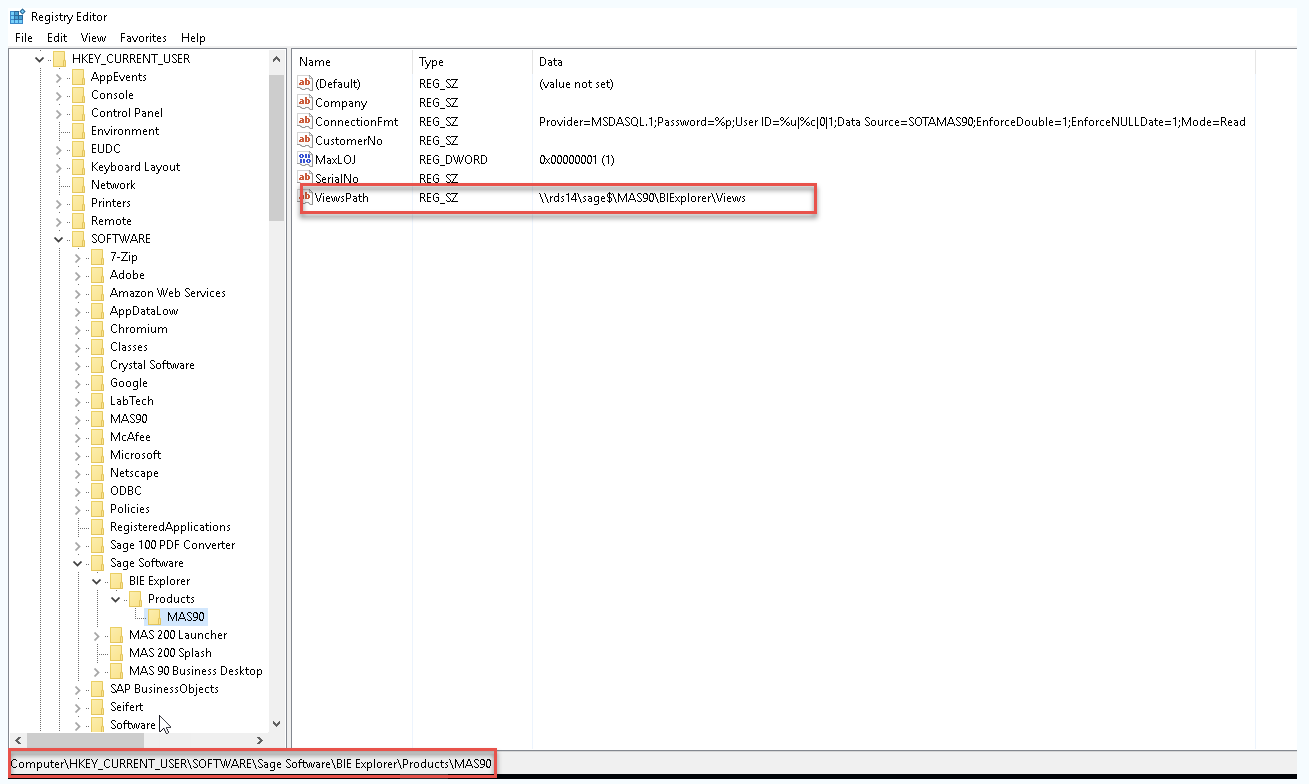1309x784 pixels.
Task: Expand the 7-Zip key
Action: (78, 257)
